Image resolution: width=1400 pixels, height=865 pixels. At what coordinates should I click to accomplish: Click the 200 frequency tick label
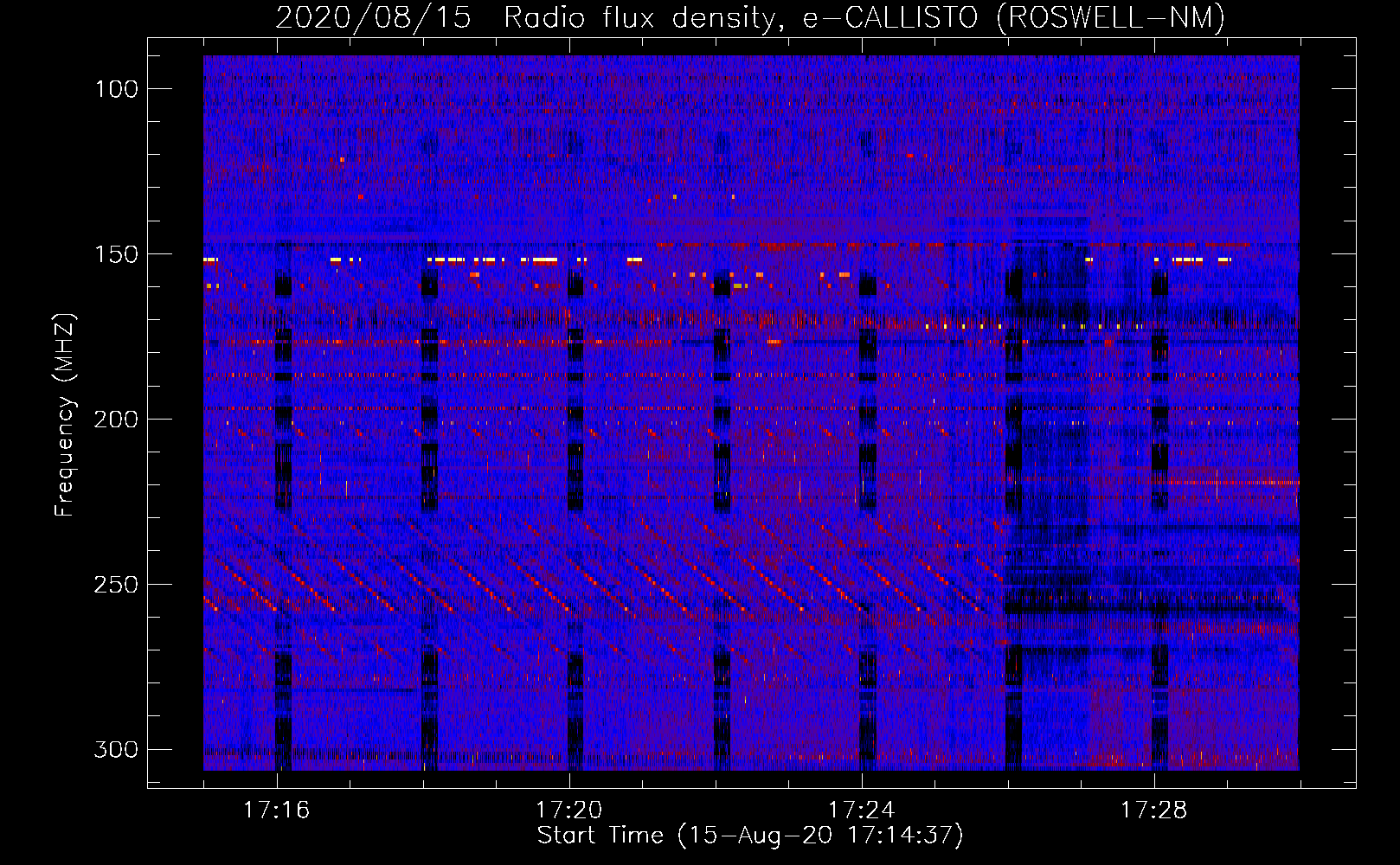tap(116, 420)
